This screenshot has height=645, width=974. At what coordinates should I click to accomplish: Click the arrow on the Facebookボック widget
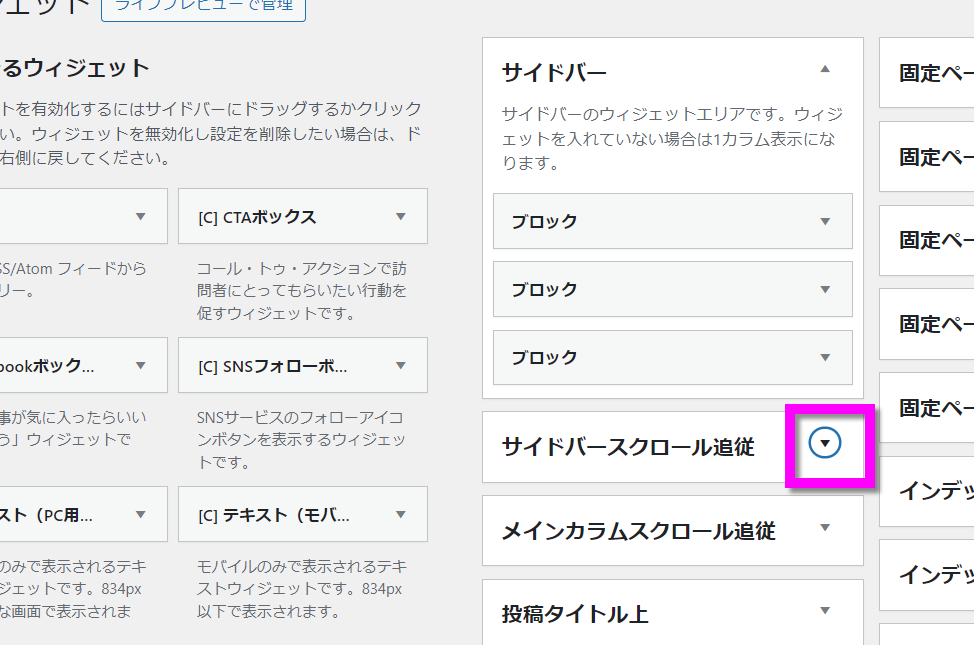tap(141, 366)
